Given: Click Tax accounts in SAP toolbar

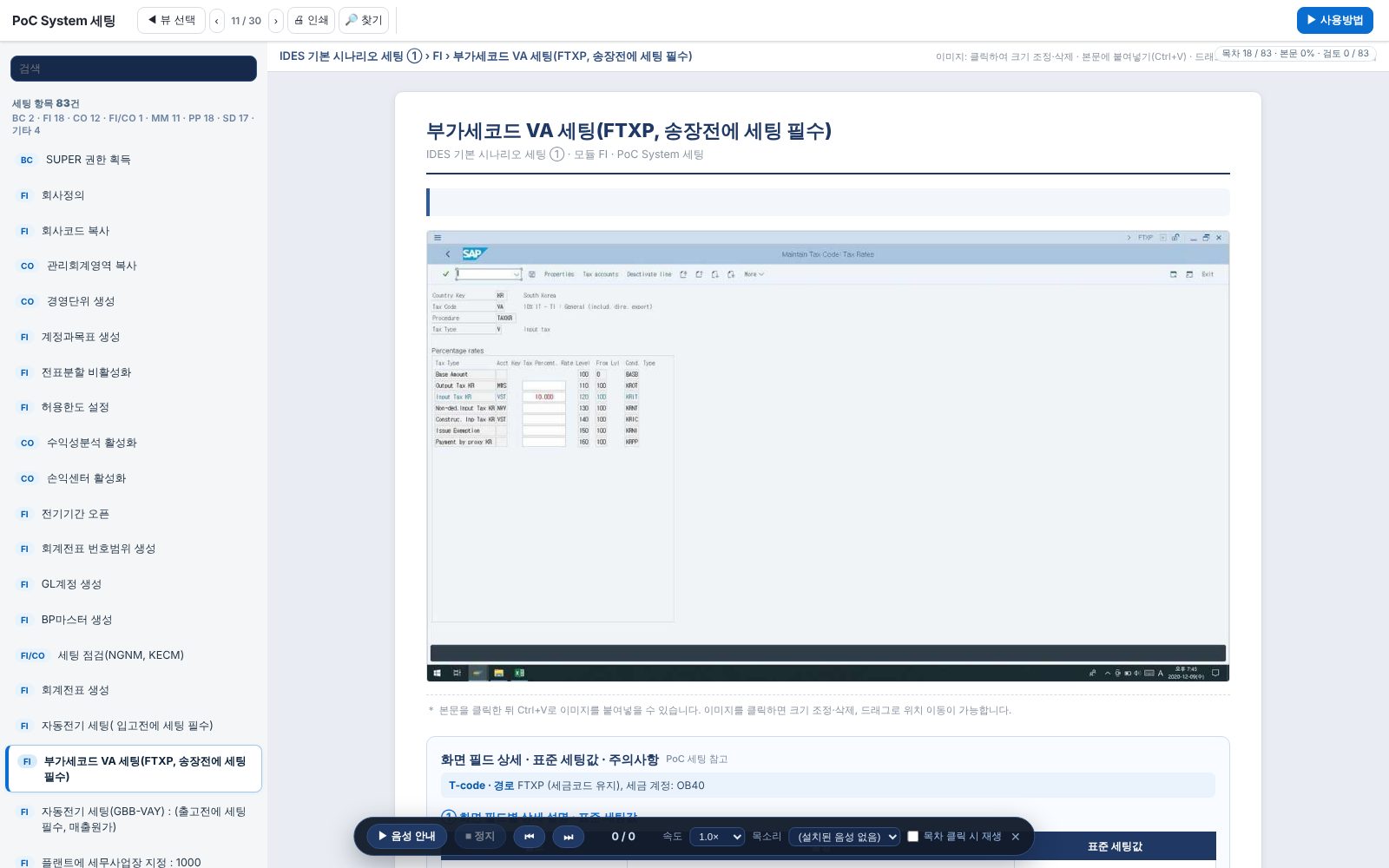Looking at the screenshot, I should (601, 274).
